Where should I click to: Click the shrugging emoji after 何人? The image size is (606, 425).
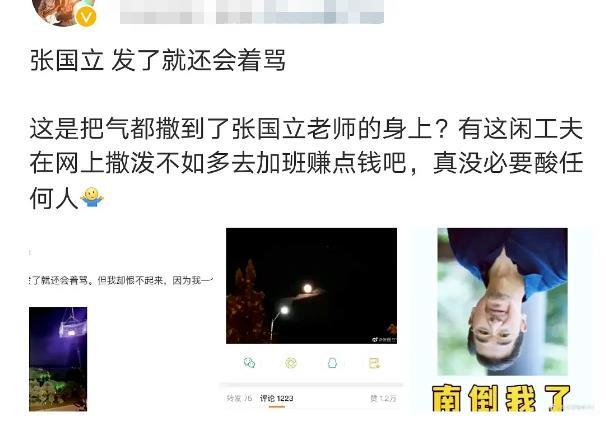point(92,197)
